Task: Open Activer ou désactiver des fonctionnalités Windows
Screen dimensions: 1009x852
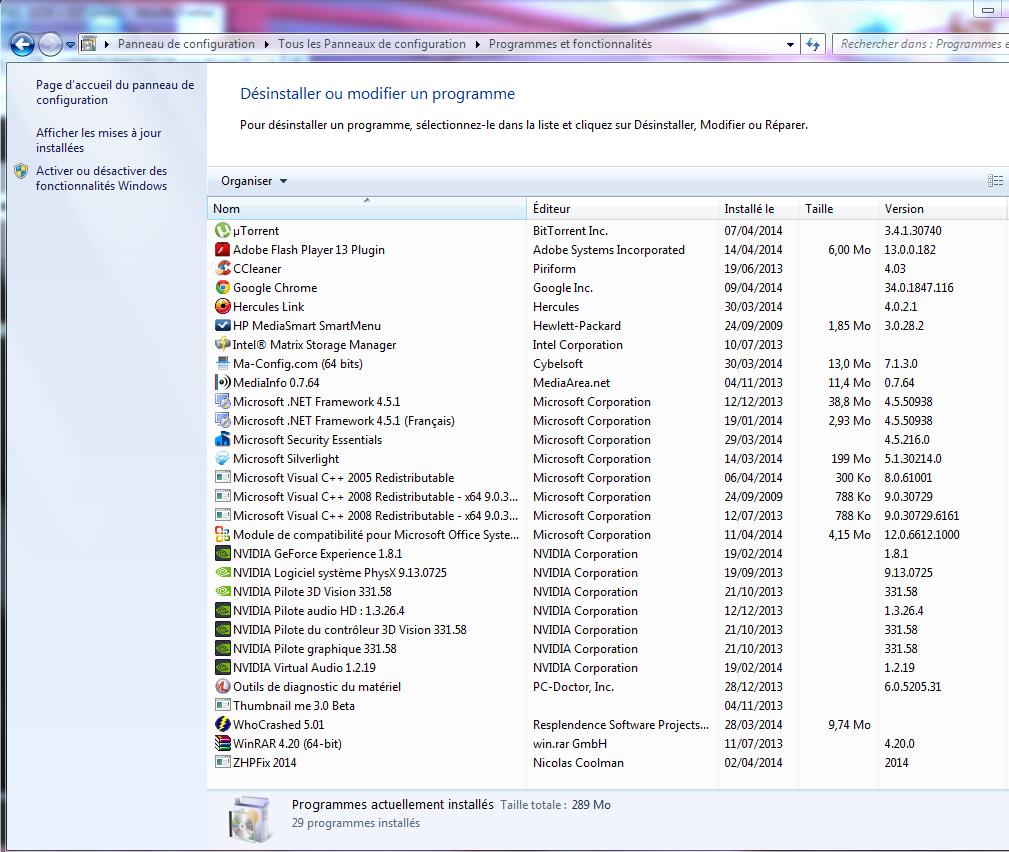Action: (101, 178)
